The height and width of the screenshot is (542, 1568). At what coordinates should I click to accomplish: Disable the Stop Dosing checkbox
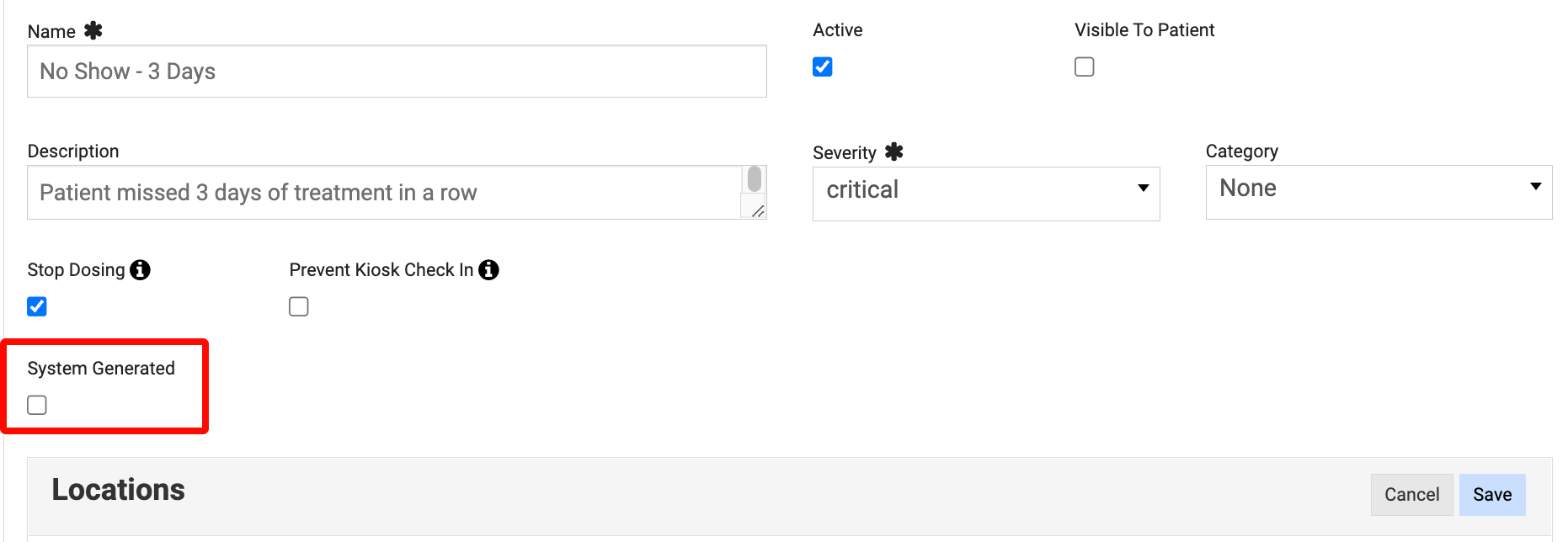37,306
